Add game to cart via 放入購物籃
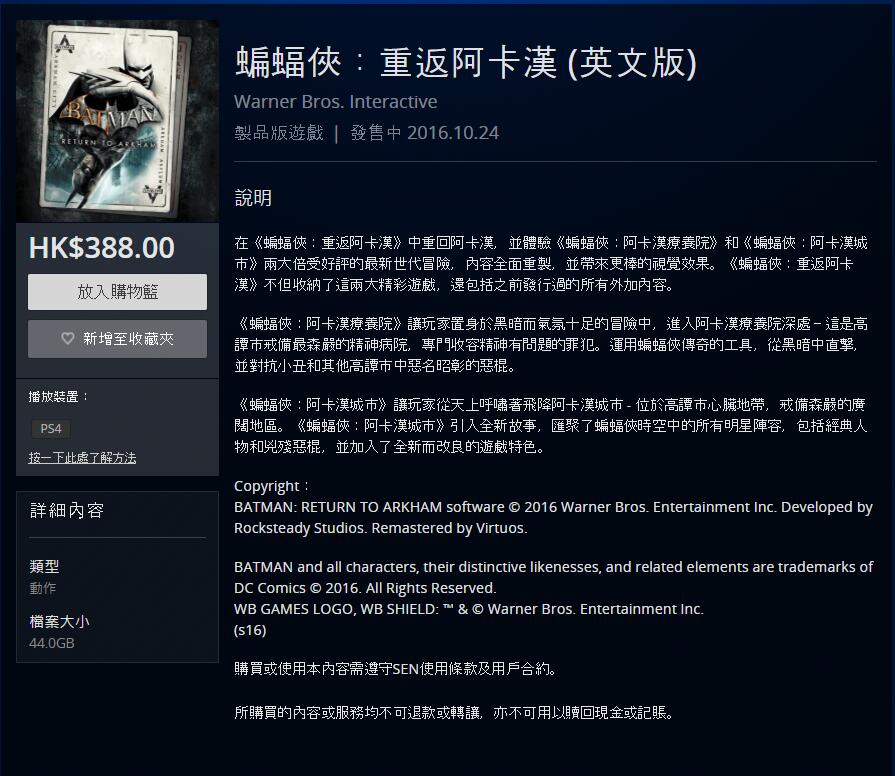The width and height of the screenshot is (895, 776). [x=118, y=292]
